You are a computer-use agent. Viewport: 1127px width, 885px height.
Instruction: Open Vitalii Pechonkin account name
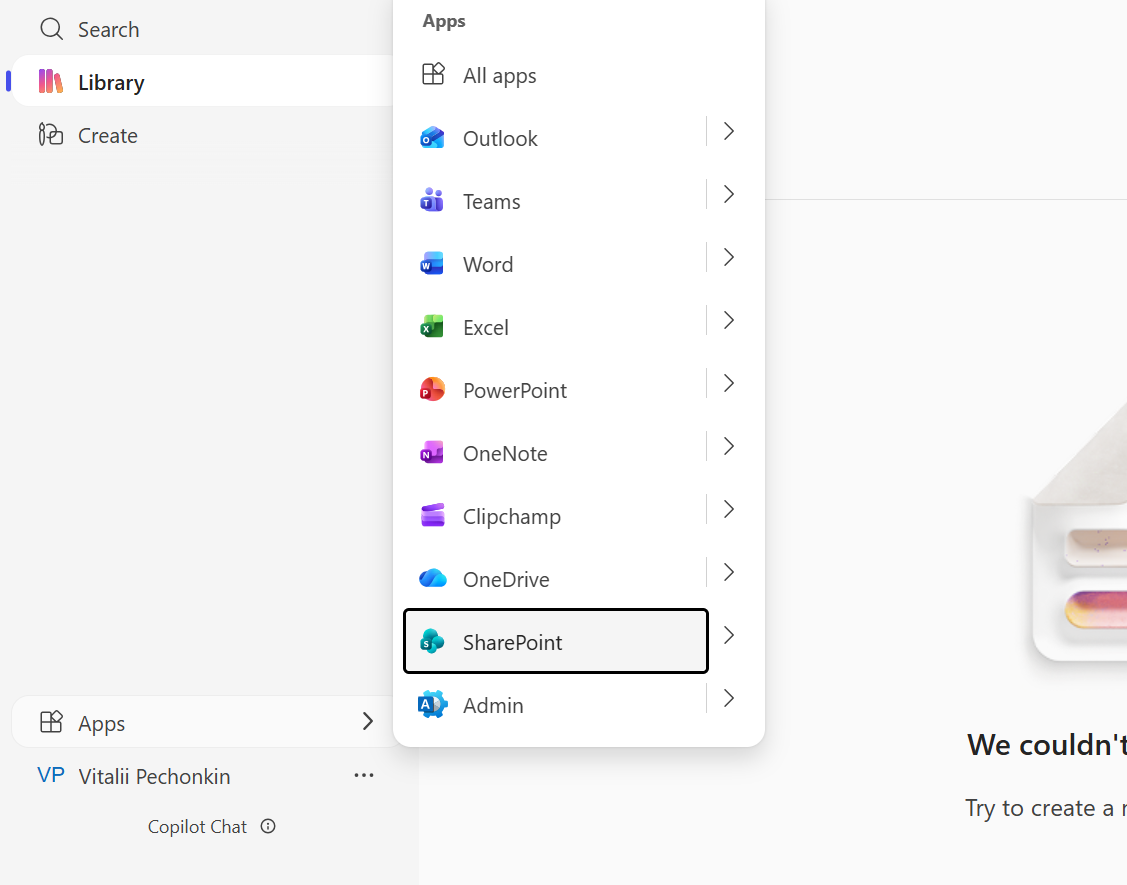155,776
